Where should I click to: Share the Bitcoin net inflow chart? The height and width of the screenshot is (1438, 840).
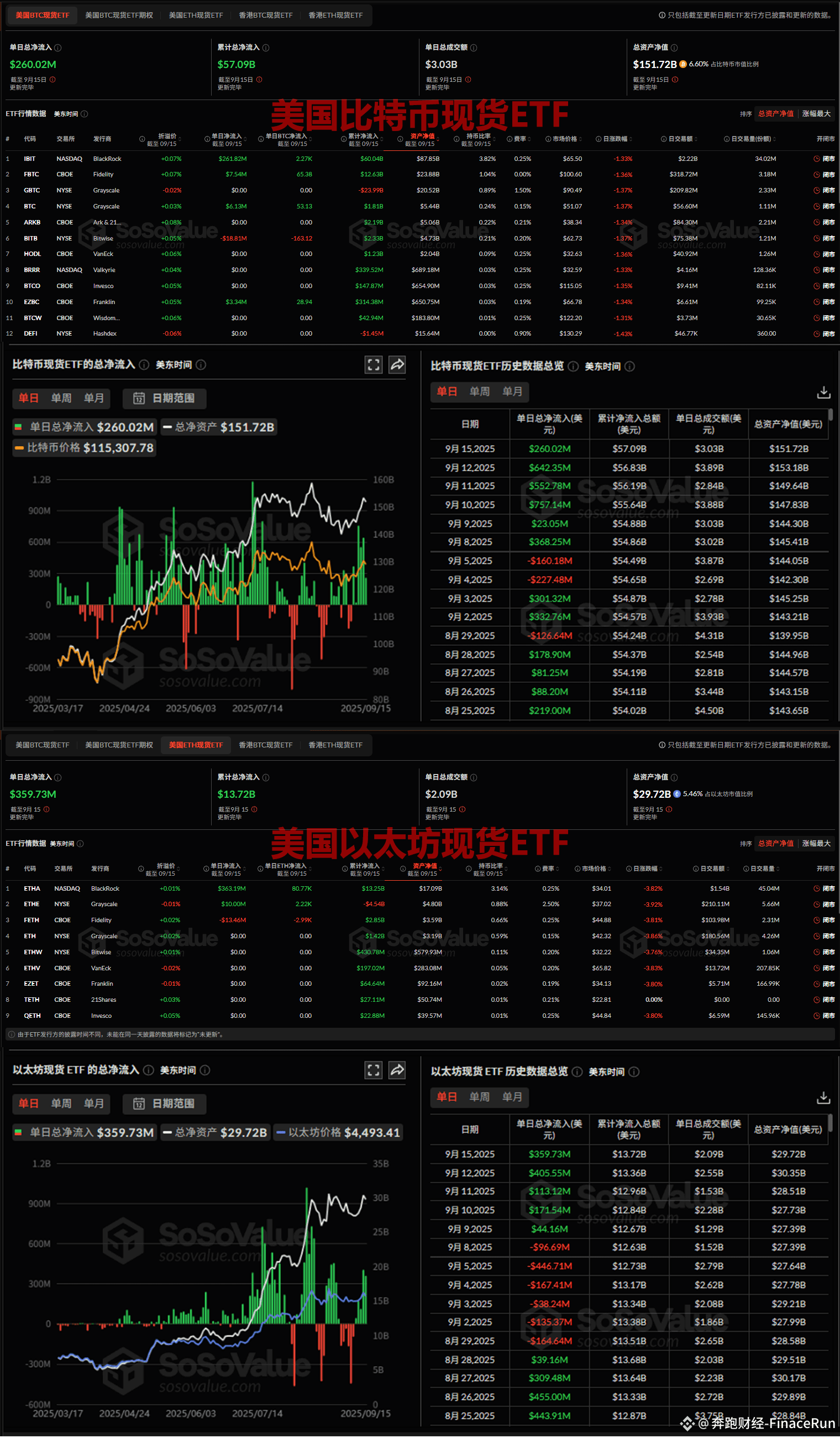click(x=397, y=365)
